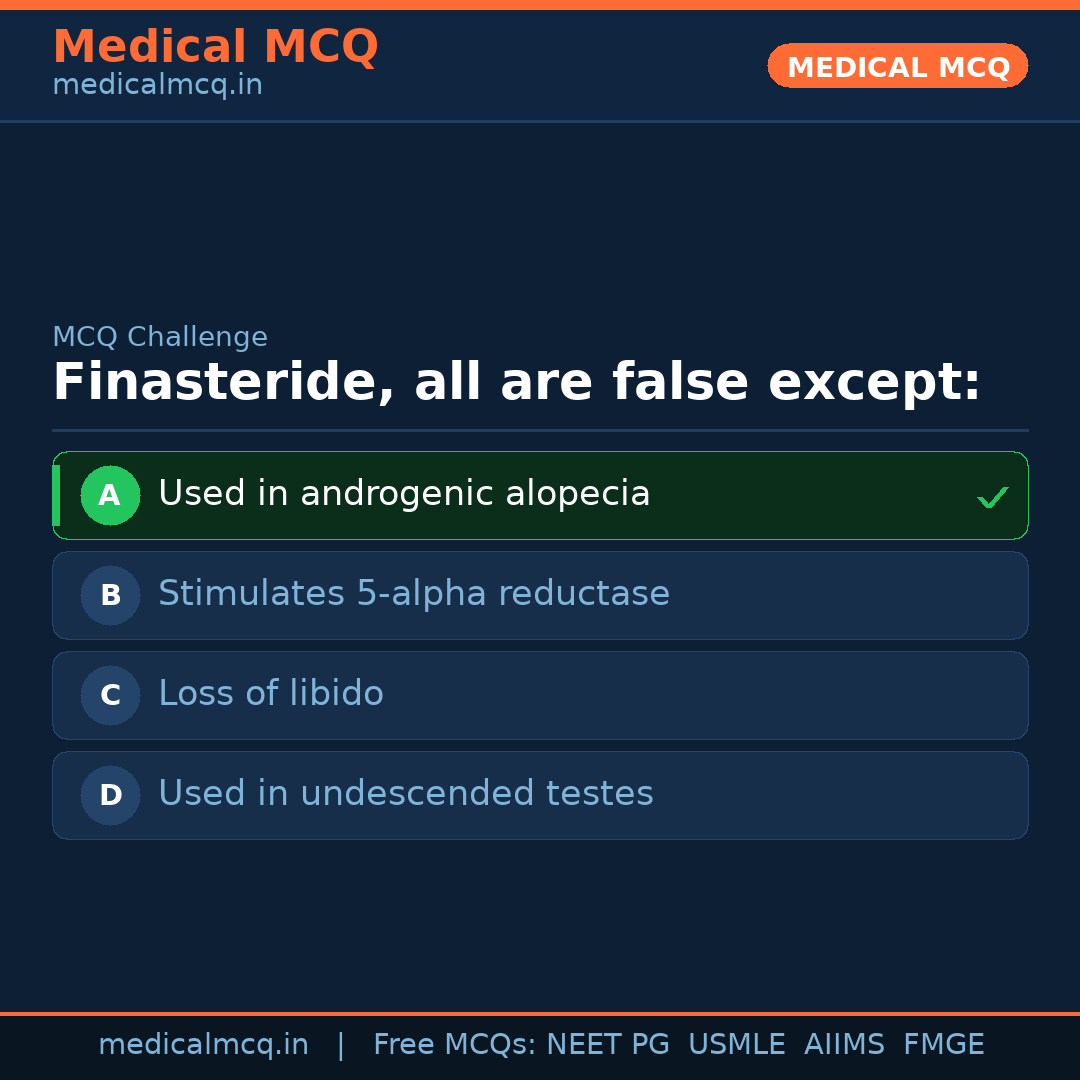Click the D option letter circle
The width and height of the screenshot is (1080, 1080).
110,795
